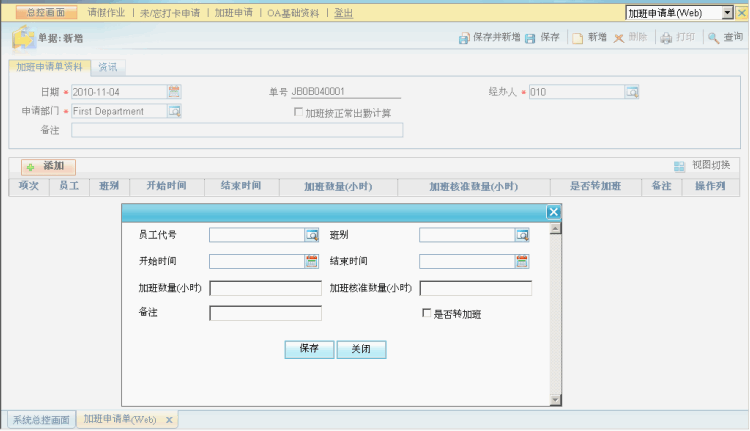
Task: Click the 关闭 button in dialog
Action: click(361, 349)
